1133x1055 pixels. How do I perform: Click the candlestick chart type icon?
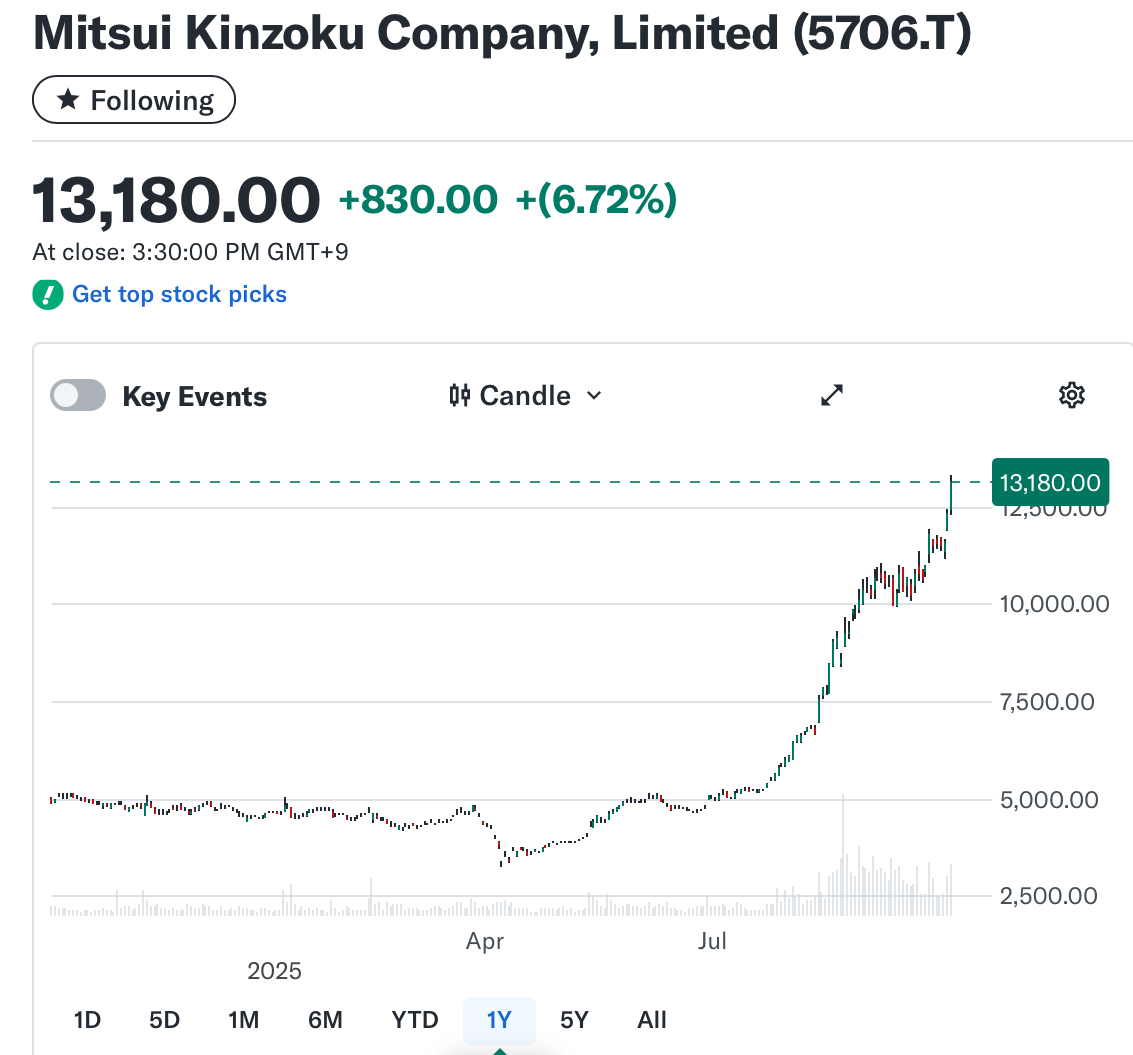(x=459, y=396)
